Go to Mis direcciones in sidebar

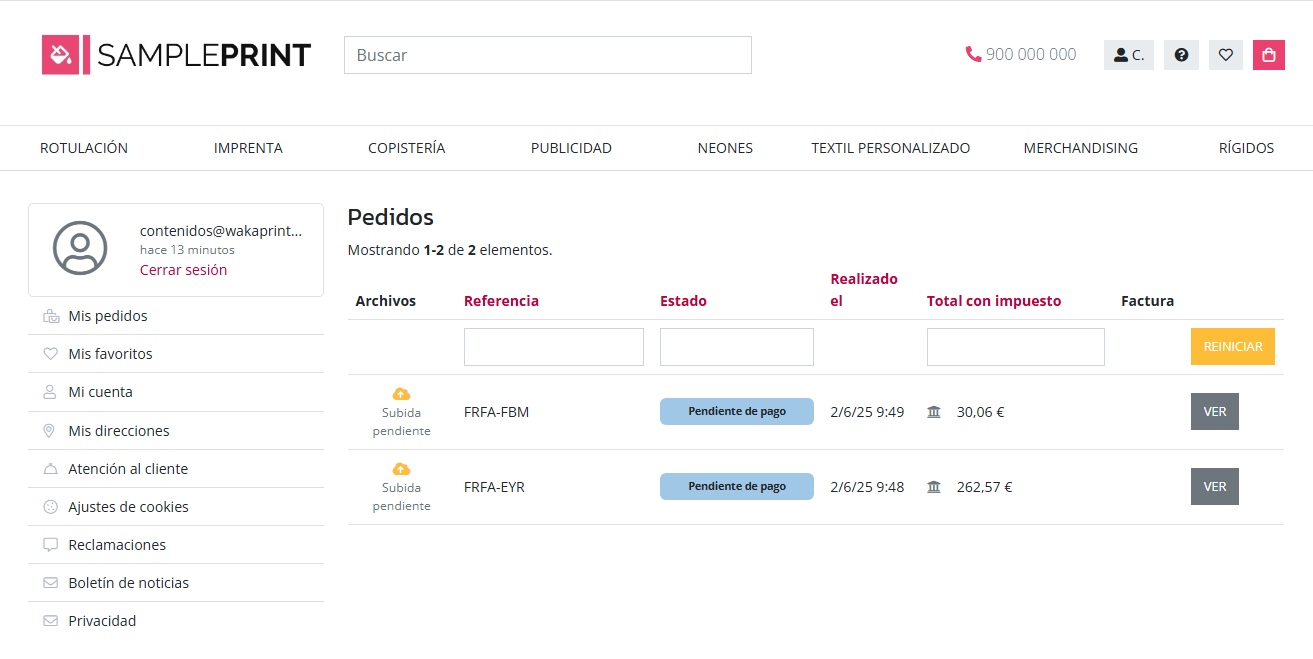point(118,431)
